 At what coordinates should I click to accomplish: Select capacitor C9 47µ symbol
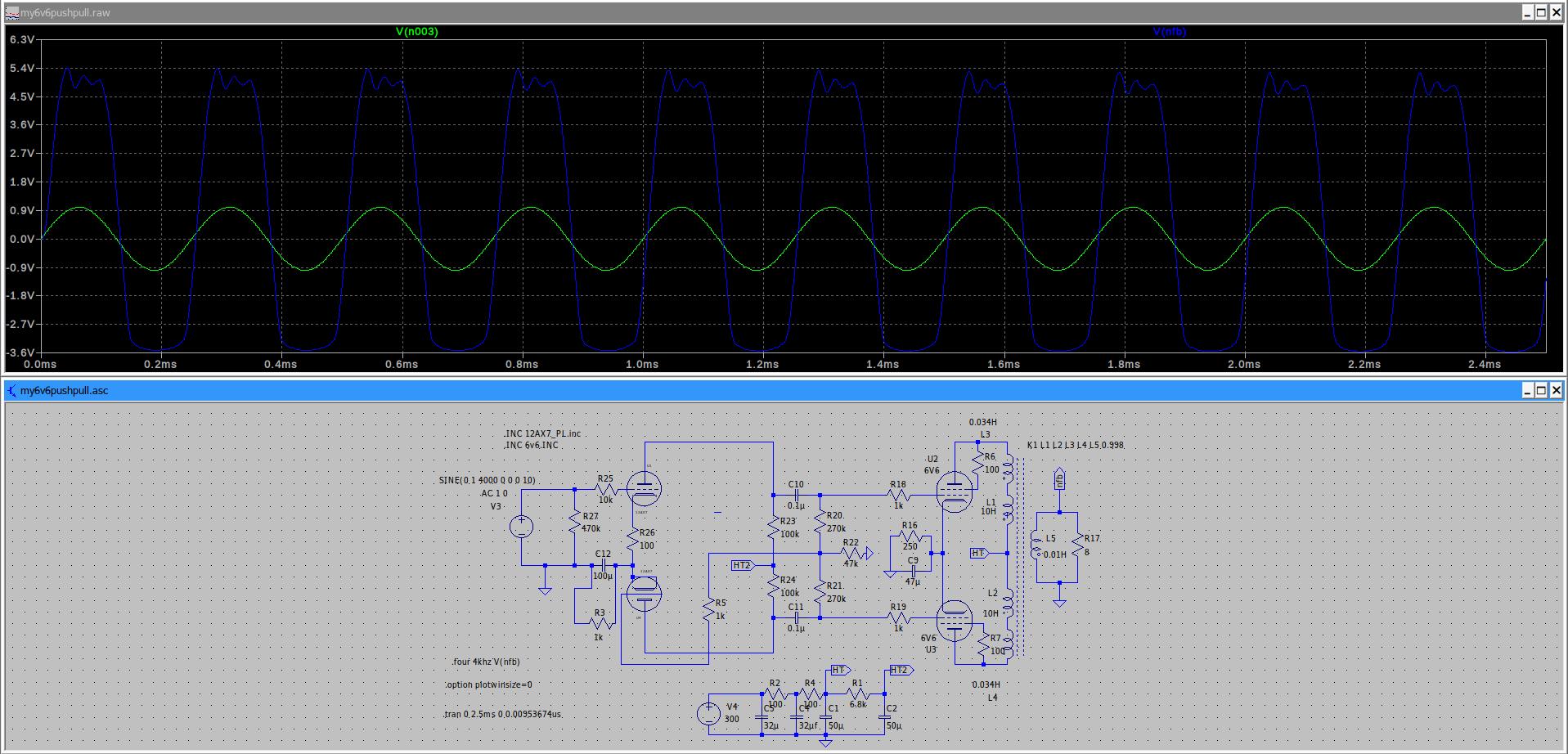pyautogui.click(x=913, y=571)
